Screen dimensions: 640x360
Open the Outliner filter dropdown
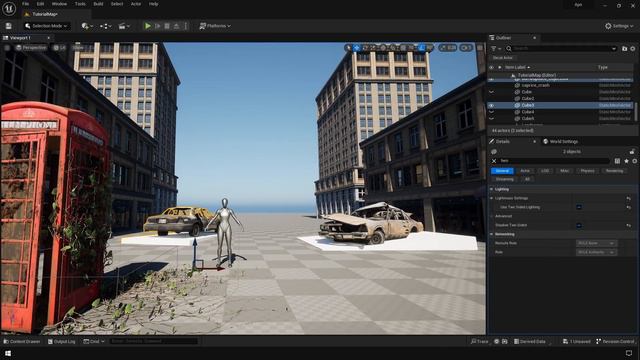(496, 48)
